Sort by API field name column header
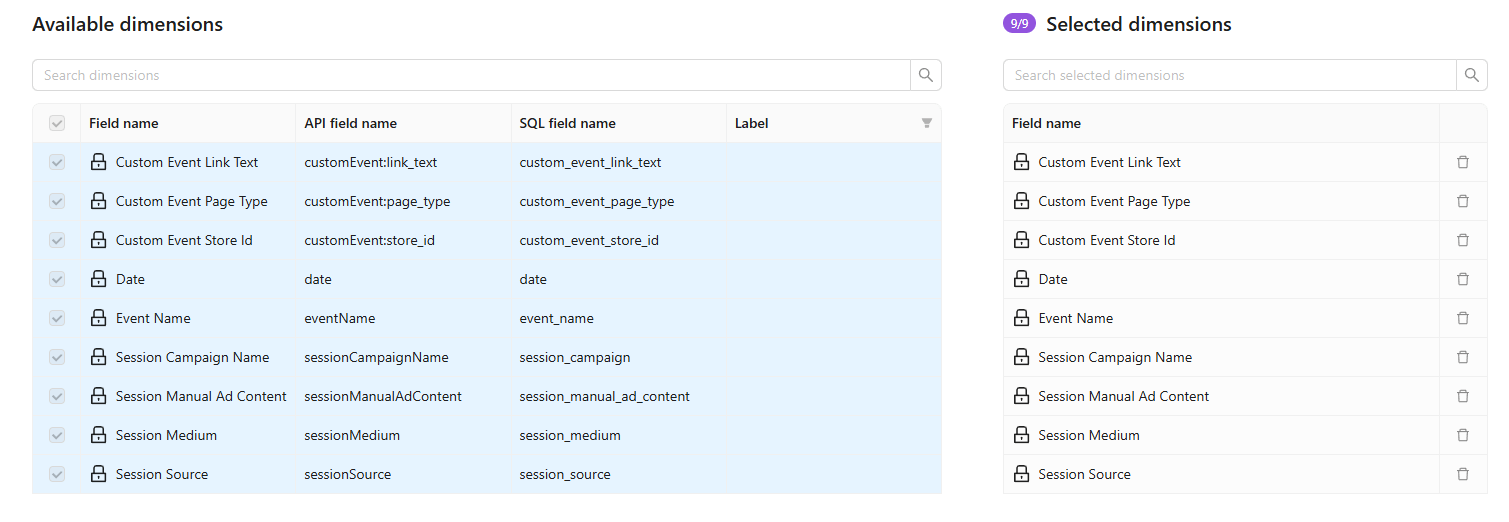The height and width of the screenshot is (522, 1509). [350, 123]
